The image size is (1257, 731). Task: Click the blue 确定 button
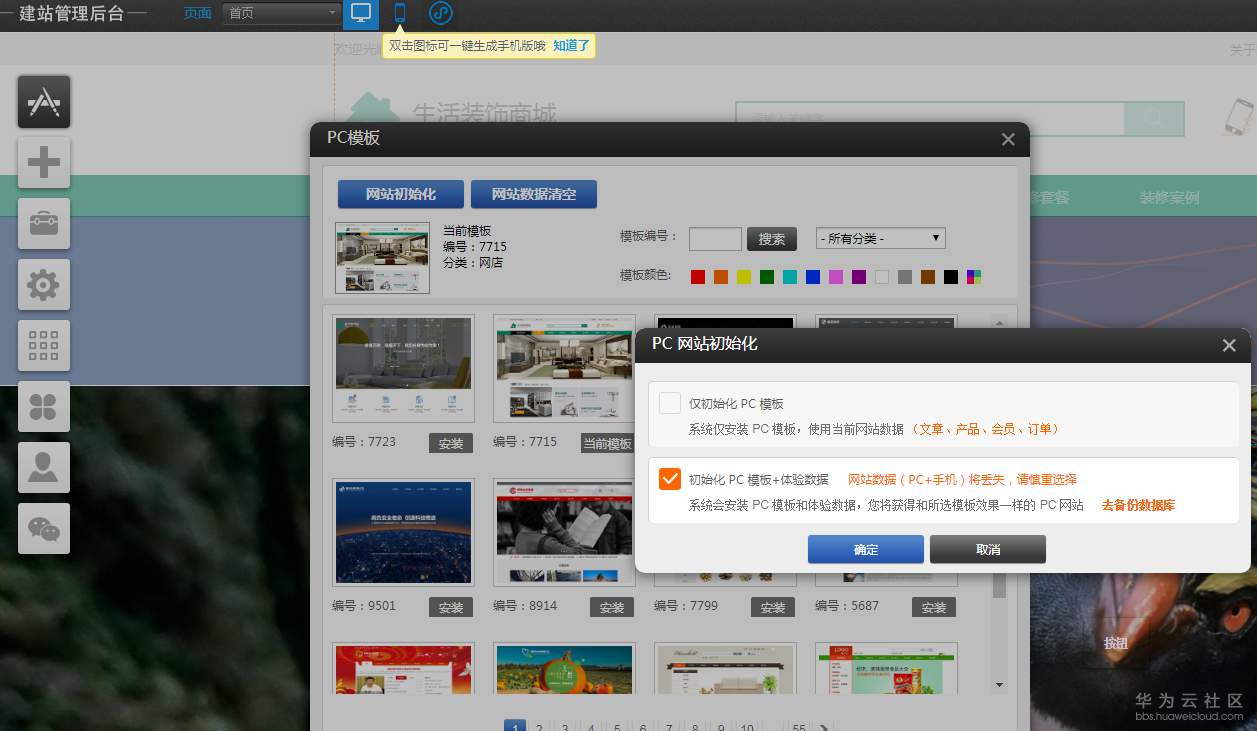click(866, 549)
